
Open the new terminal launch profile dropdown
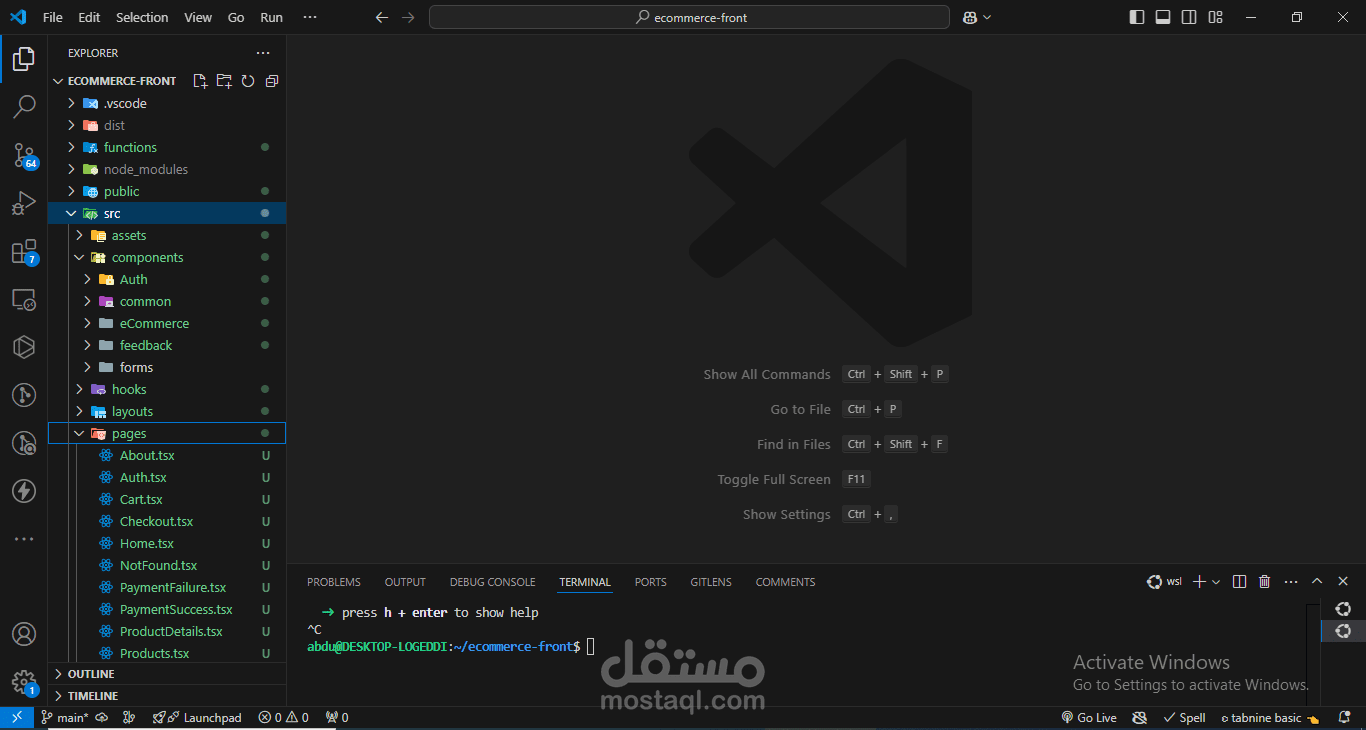pos(1216,581)
